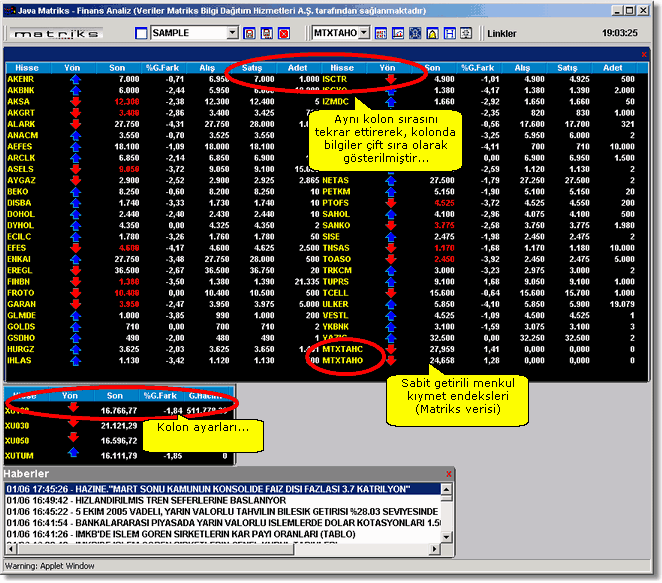The height and width of the screenshot is (583, 662).
Task: Open the Linkler menu
Action: point(502,33)
